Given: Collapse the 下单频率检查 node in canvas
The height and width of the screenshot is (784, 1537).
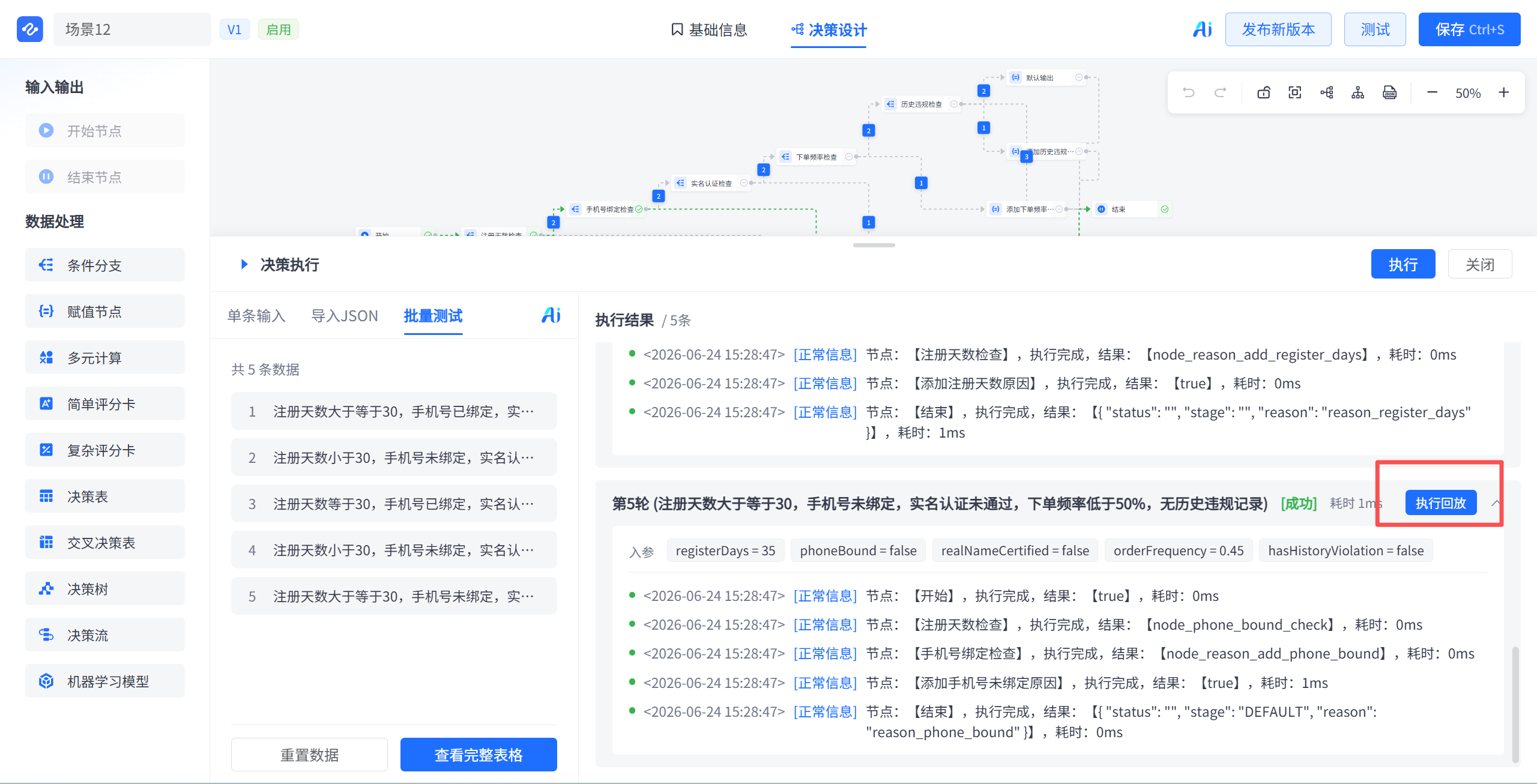Looking at the screenshot, I should click(848, 157).
